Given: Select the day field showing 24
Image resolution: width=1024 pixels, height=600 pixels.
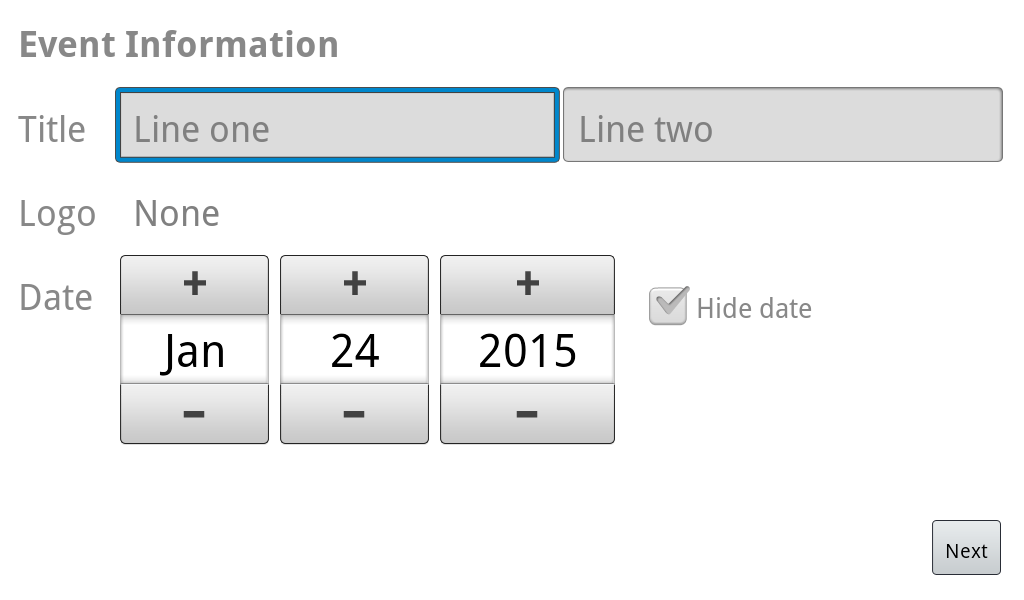Looking at the screenshot, I should click(354, 350).
